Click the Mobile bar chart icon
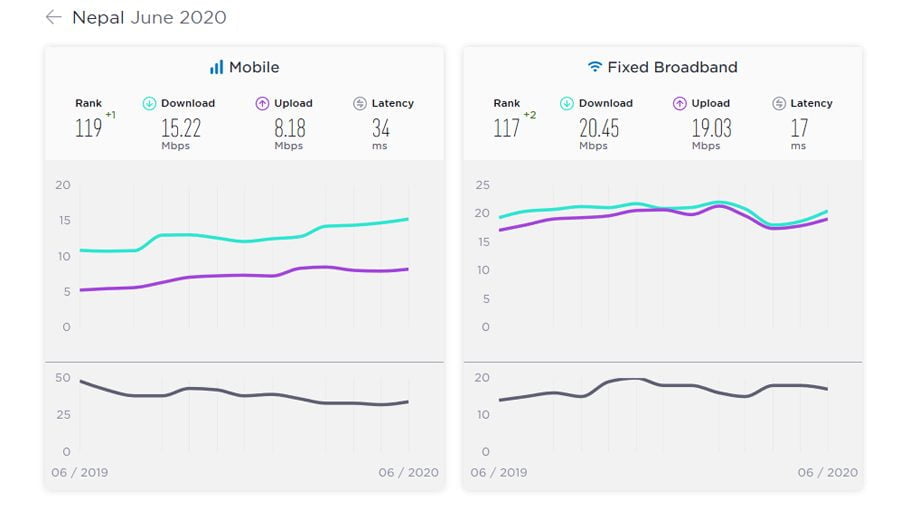 pos(216,67)
